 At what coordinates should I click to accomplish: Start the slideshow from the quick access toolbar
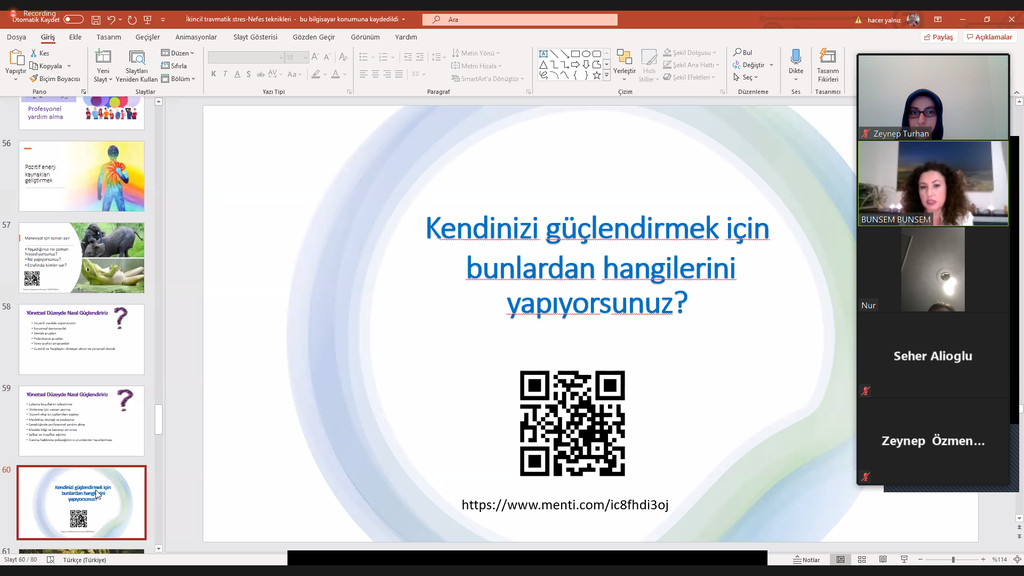click(148, 20)
